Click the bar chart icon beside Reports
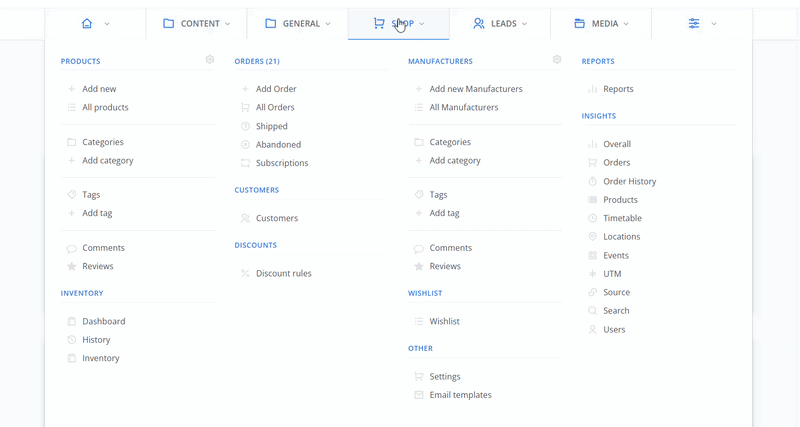This screenshot has width=800, height=427. pyautogui.click(x=592, y=89)
